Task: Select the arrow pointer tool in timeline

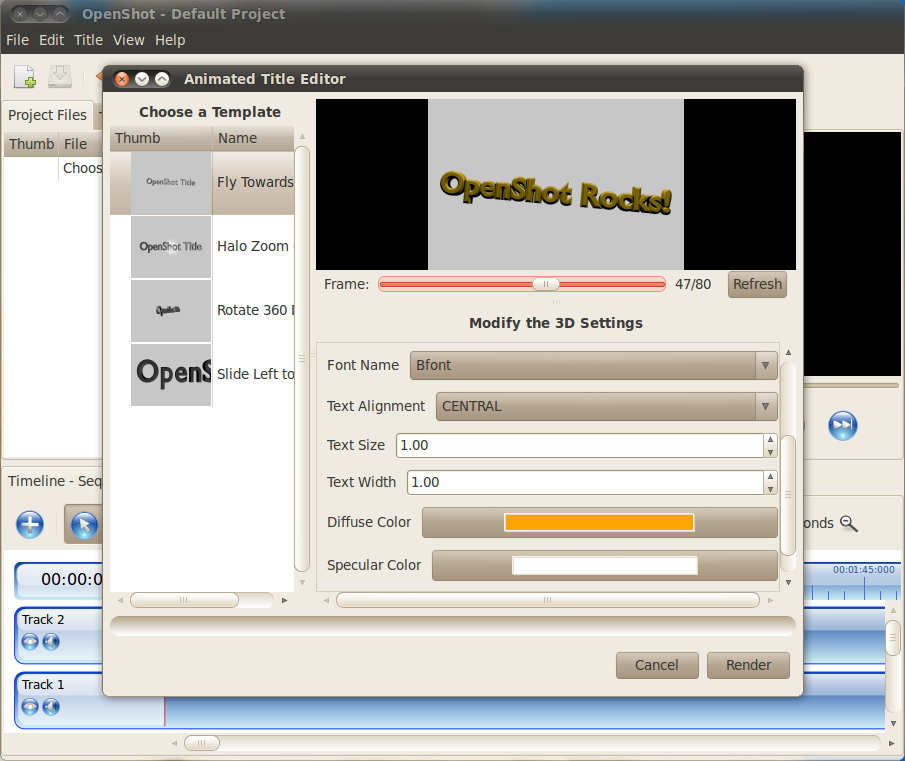Action: pos(84,524)
